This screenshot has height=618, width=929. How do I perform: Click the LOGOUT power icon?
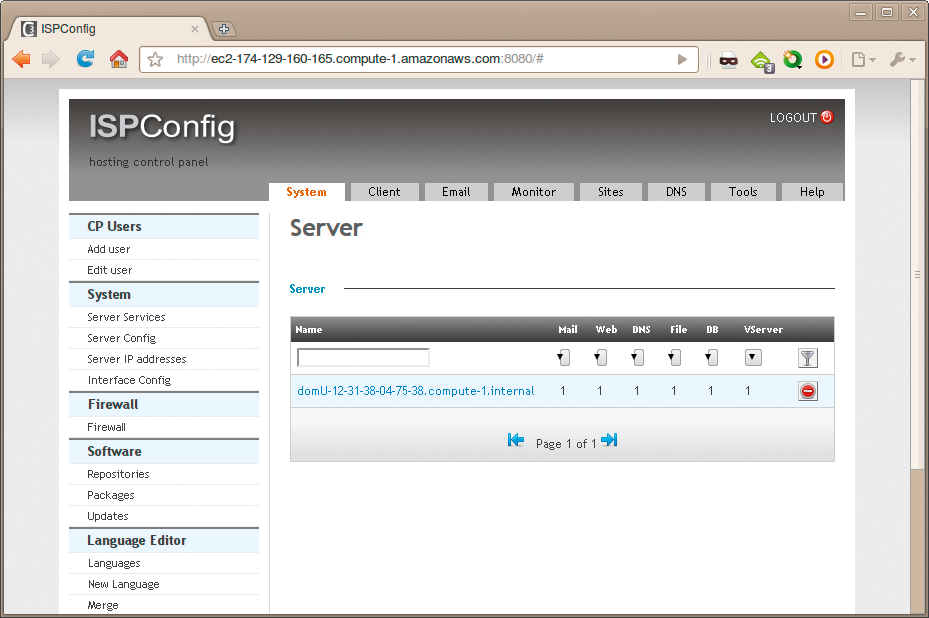(827, 117)
